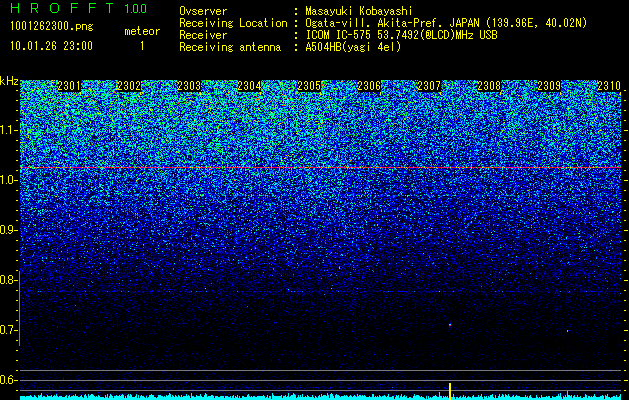Click the 1.1 frequency axis label

[8, 130]
